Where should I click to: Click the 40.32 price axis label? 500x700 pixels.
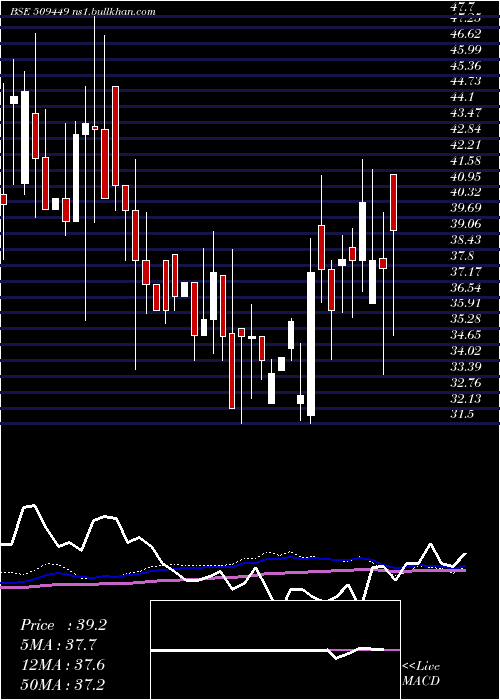click(466, 192)
